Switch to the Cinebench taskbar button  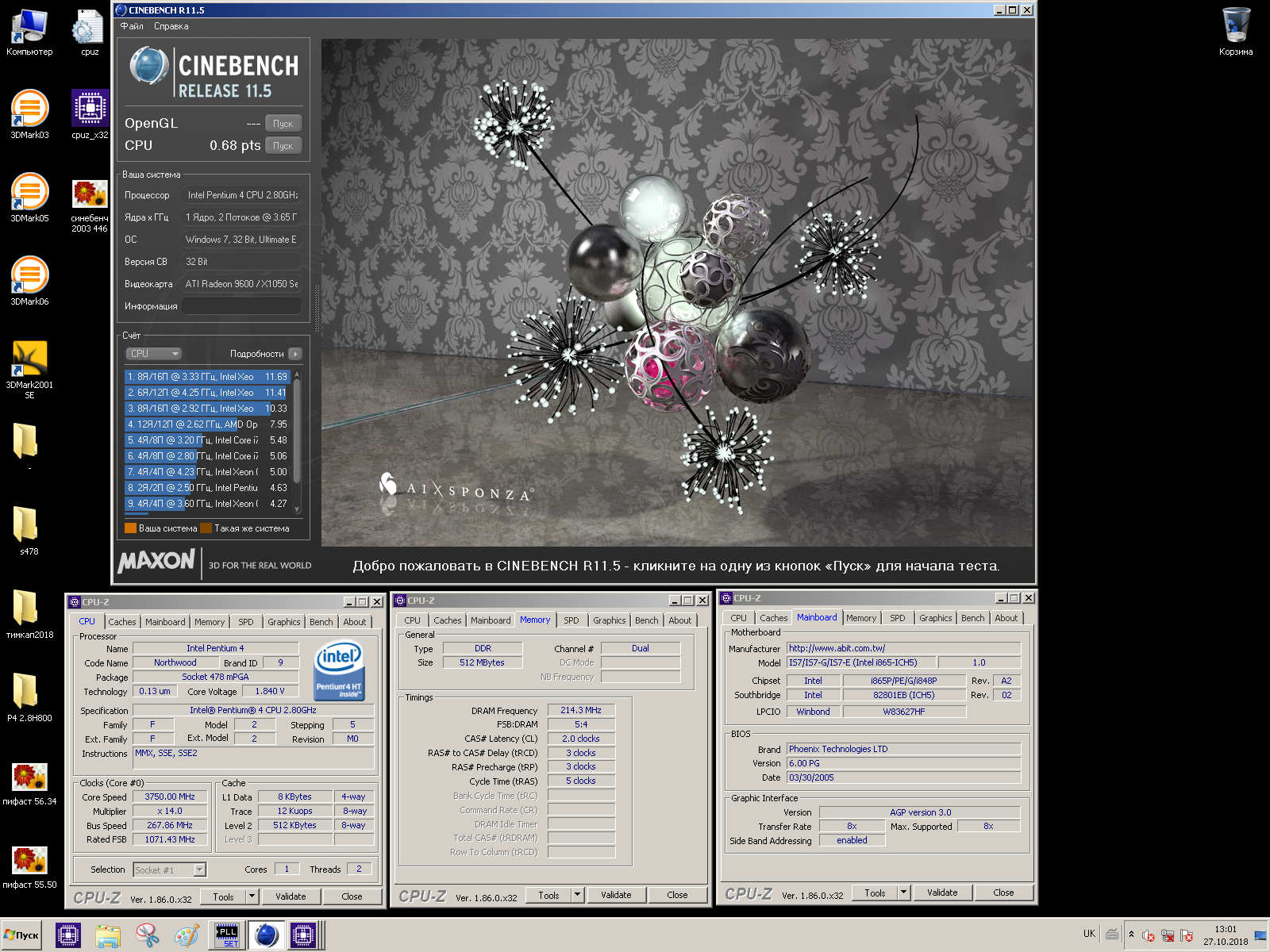(266, 936)
